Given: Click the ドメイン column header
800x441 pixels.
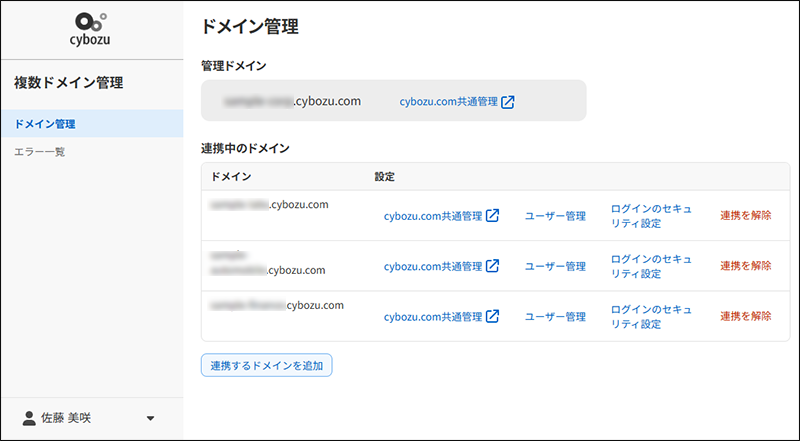Looking at the screenshot, I should click(x=231, y=177).
